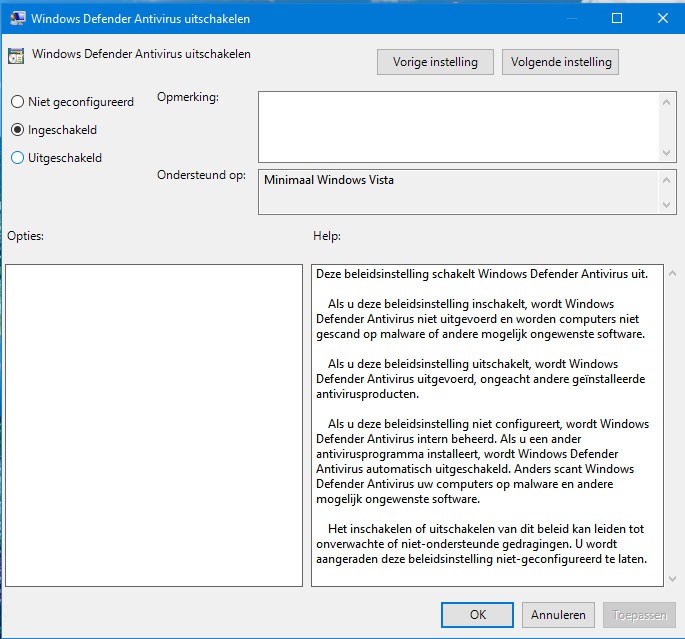The height and width of the screenshot is (639, 685).
Task: Click the Ondersteund op: label
Action: (201, 175)
